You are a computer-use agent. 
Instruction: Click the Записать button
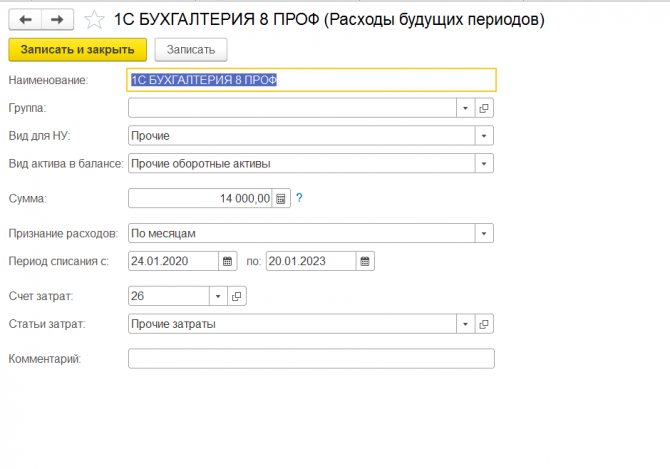pyautogui.click(x=191, y=50)
